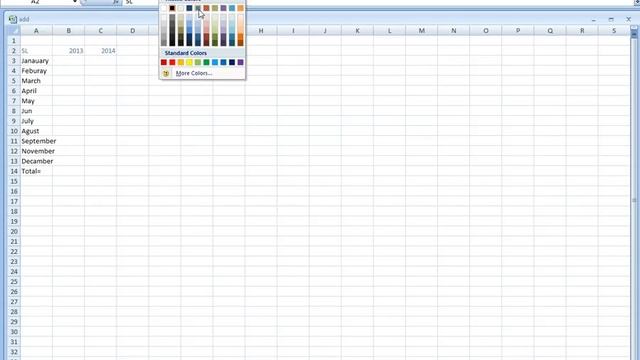640x360 pixels.
Task: Select row 14 header
Action: [14, 171]
